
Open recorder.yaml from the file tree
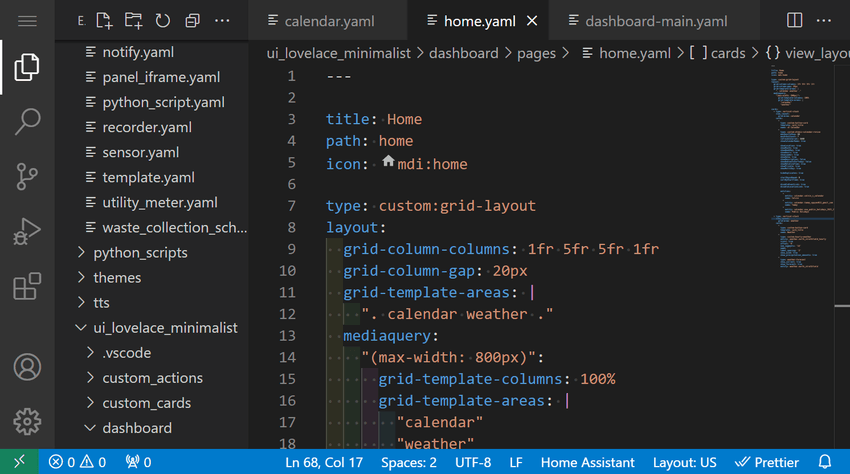point(147,127)
